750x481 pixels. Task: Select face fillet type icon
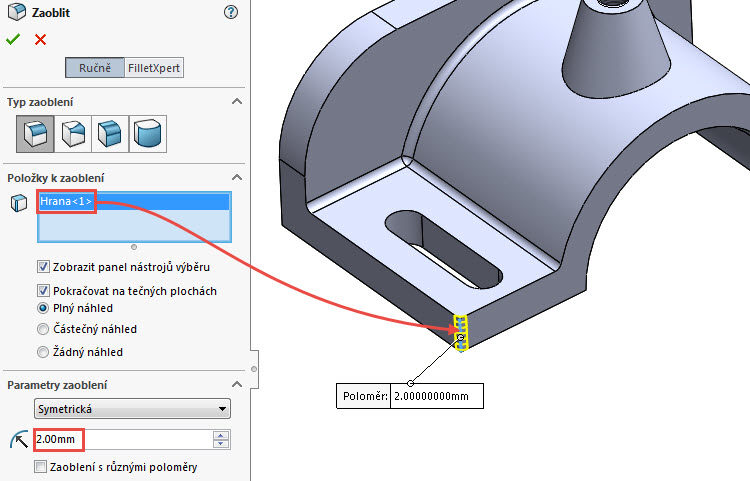tap(110, 134)
